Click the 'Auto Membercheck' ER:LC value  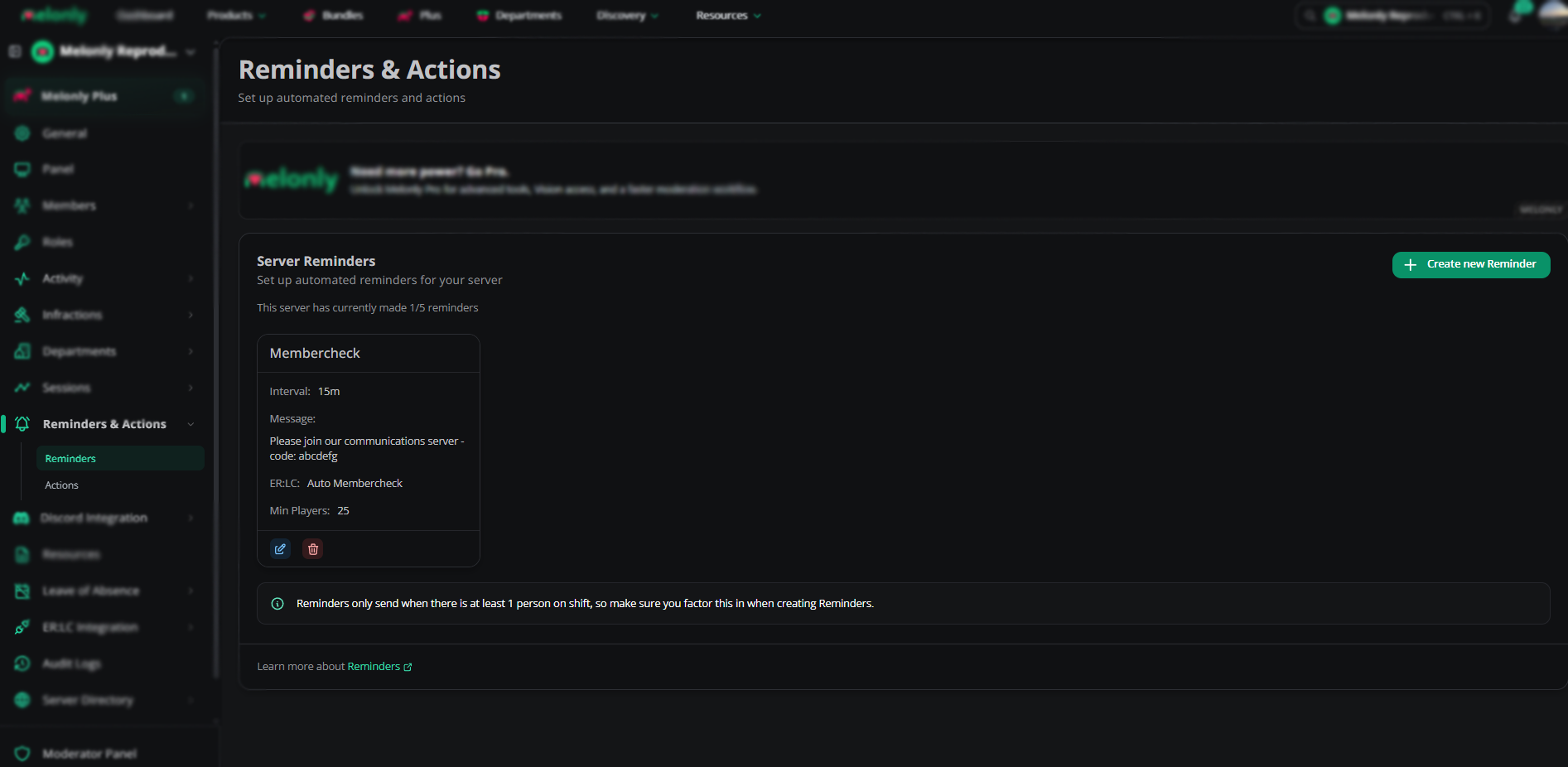355,484
